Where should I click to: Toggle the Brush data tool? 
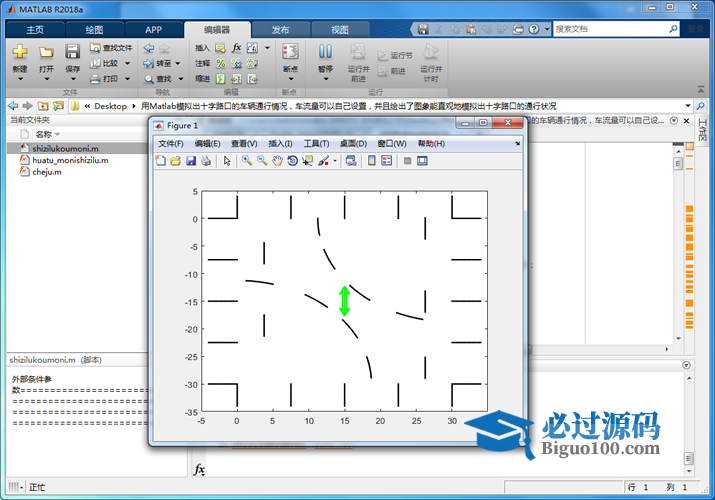coord(324,160)
